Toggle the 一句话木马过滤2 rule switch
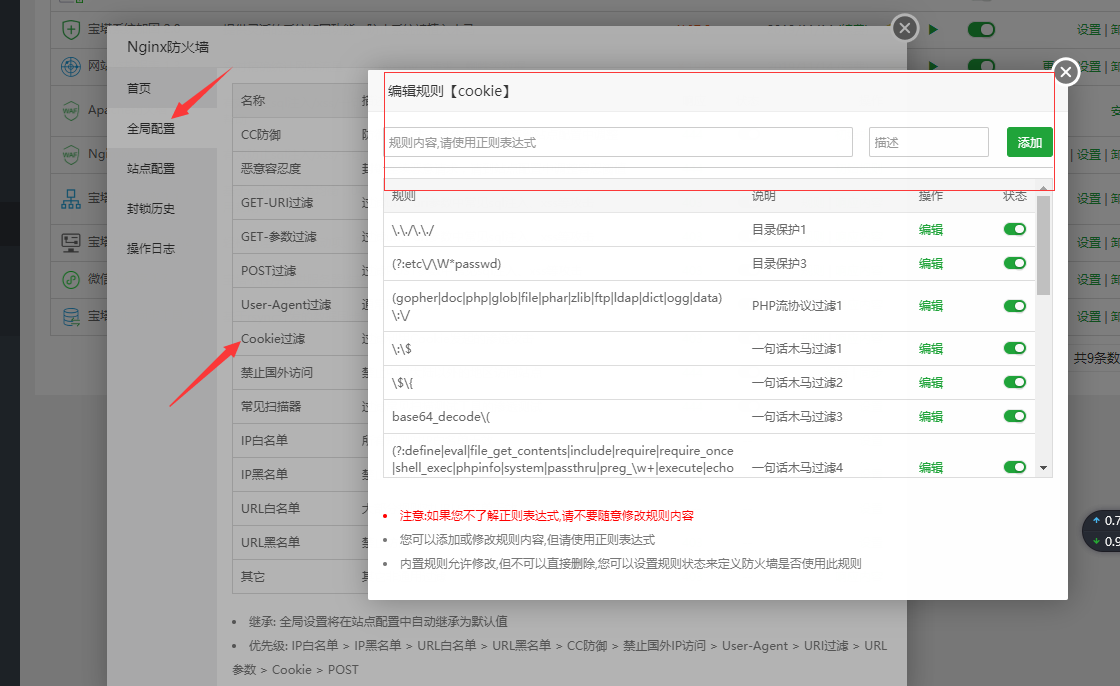This screenshot has height=686, width=1120. (1014, 382)
